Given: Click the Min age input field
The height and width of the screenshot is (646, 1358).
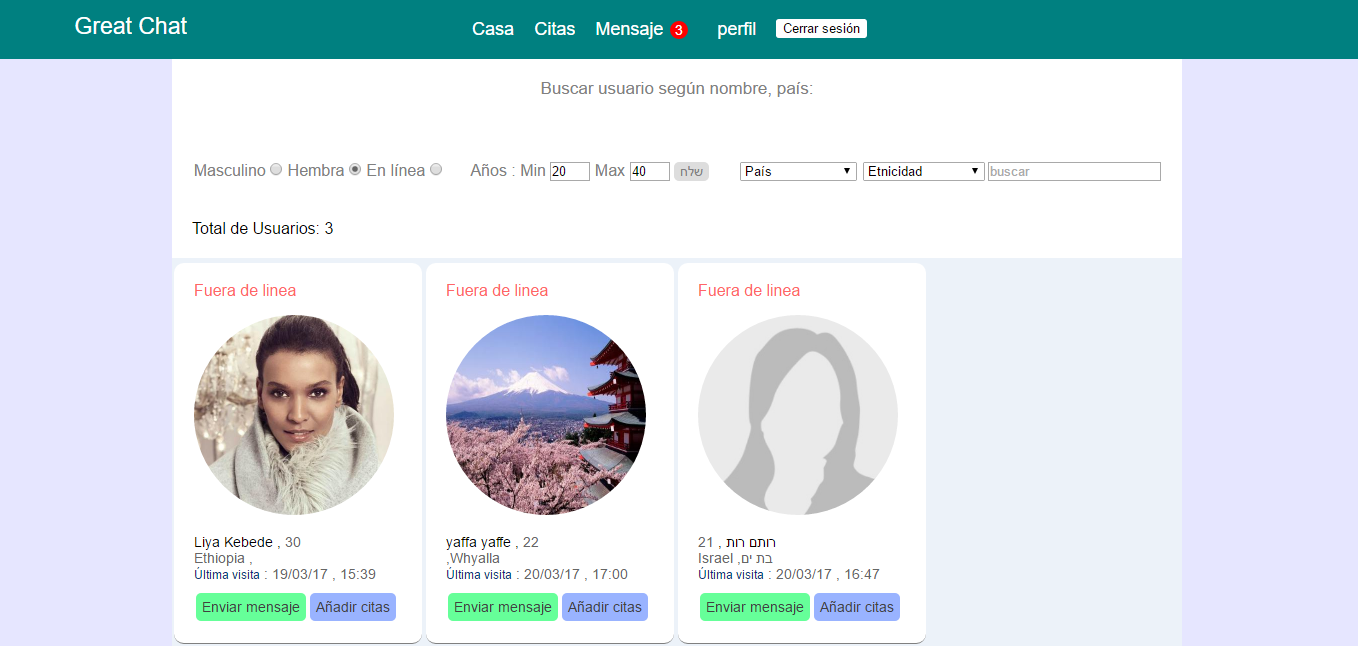Looking at the screenshot, I should pyautogui.click(x=570, y=171).
